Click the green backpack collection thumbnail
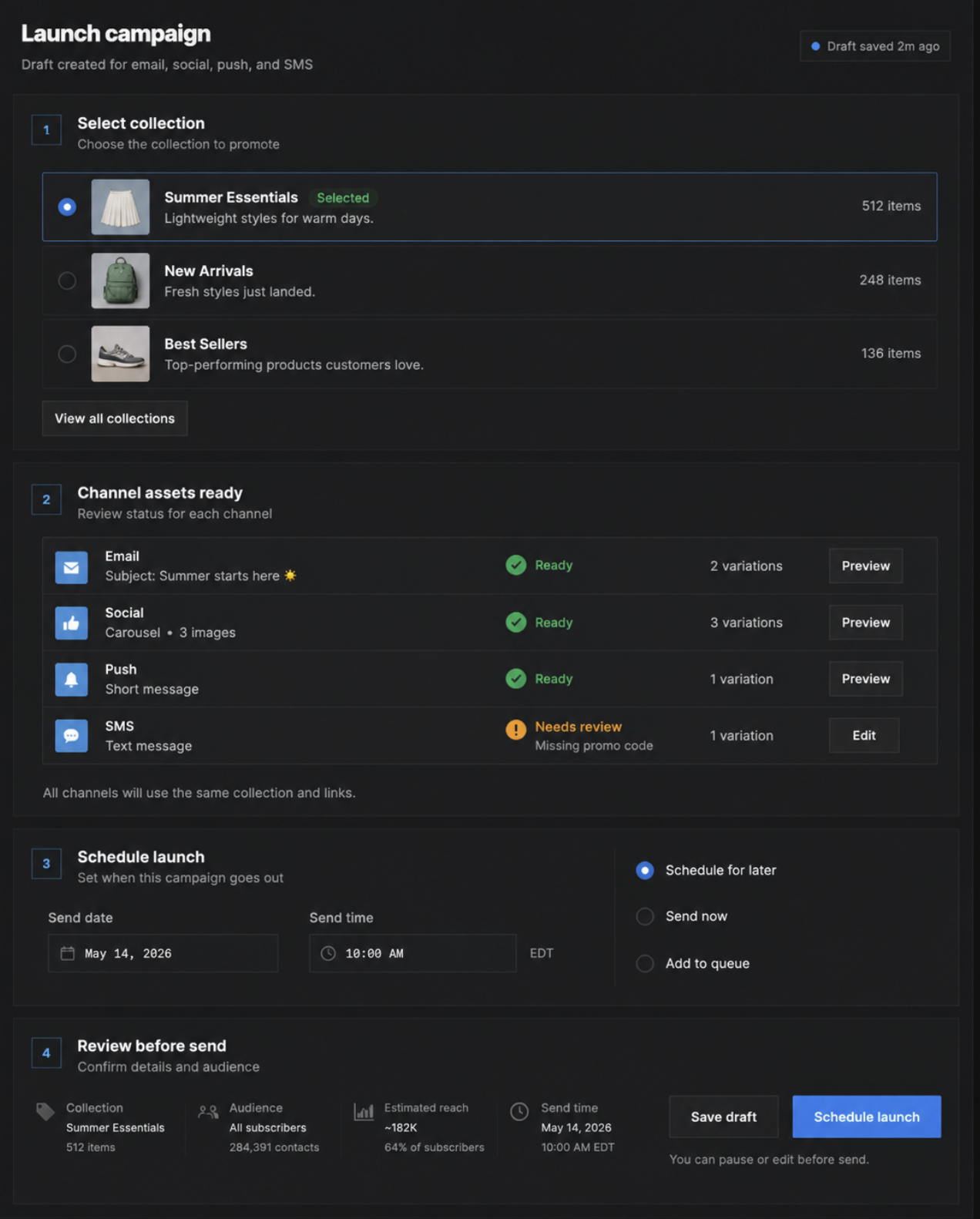Screen dimensions: 980x1219 tap(120, 280)
